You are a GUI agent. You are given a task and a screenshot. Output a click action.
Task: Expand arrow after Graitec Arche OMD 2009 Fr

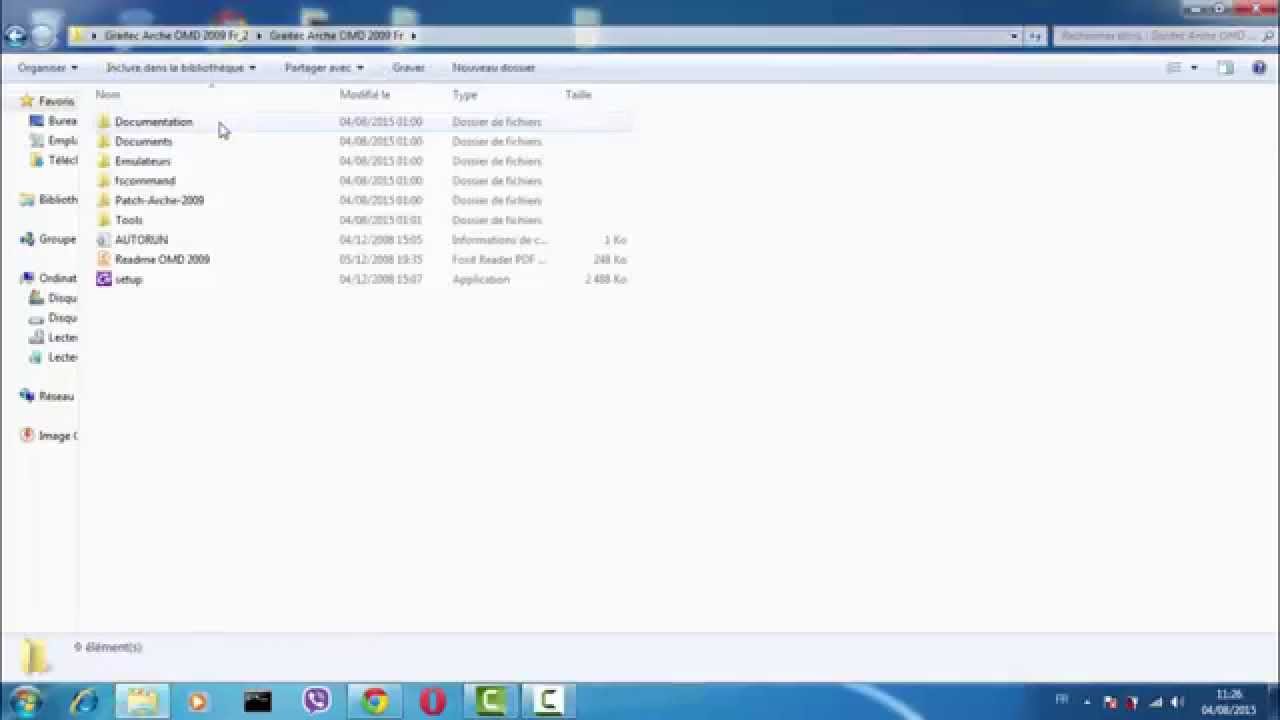coord(413,36)
